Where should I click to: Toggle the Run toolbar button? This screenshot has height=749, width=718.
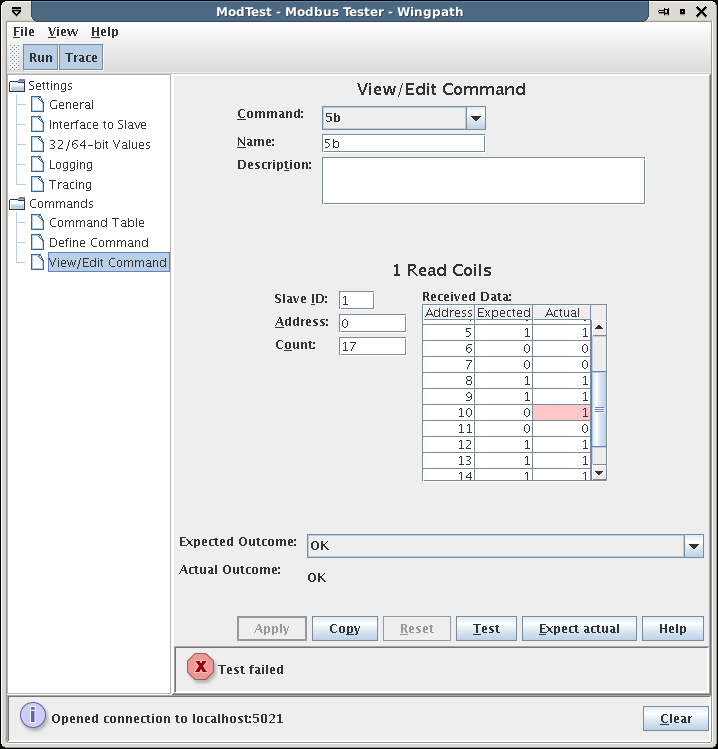coord(41,57)
